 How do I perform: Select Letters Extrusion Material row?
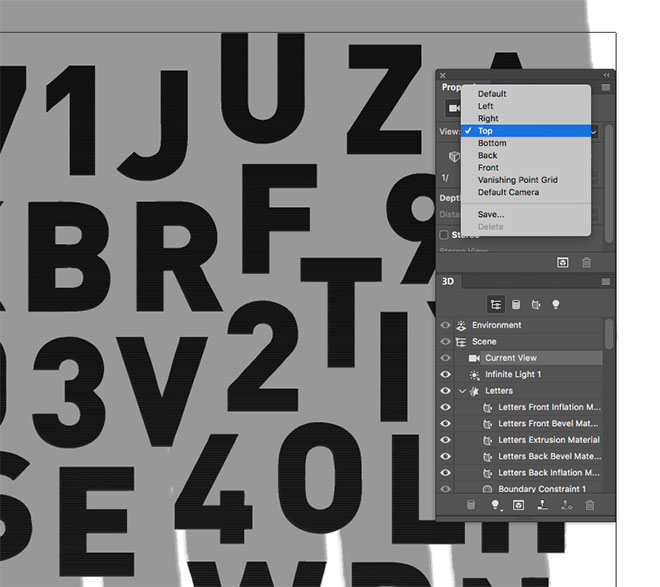coord(529,440)
